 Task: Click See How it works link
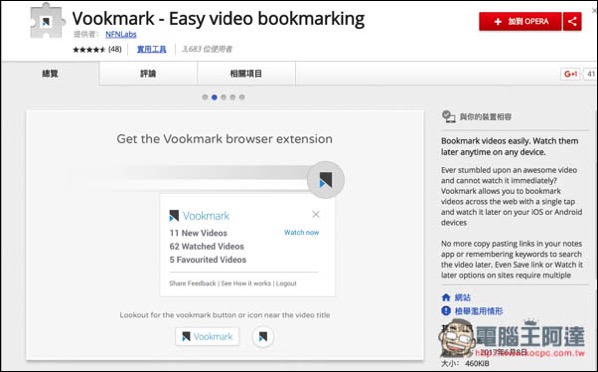pyautogui.click(x=246, y=283)
